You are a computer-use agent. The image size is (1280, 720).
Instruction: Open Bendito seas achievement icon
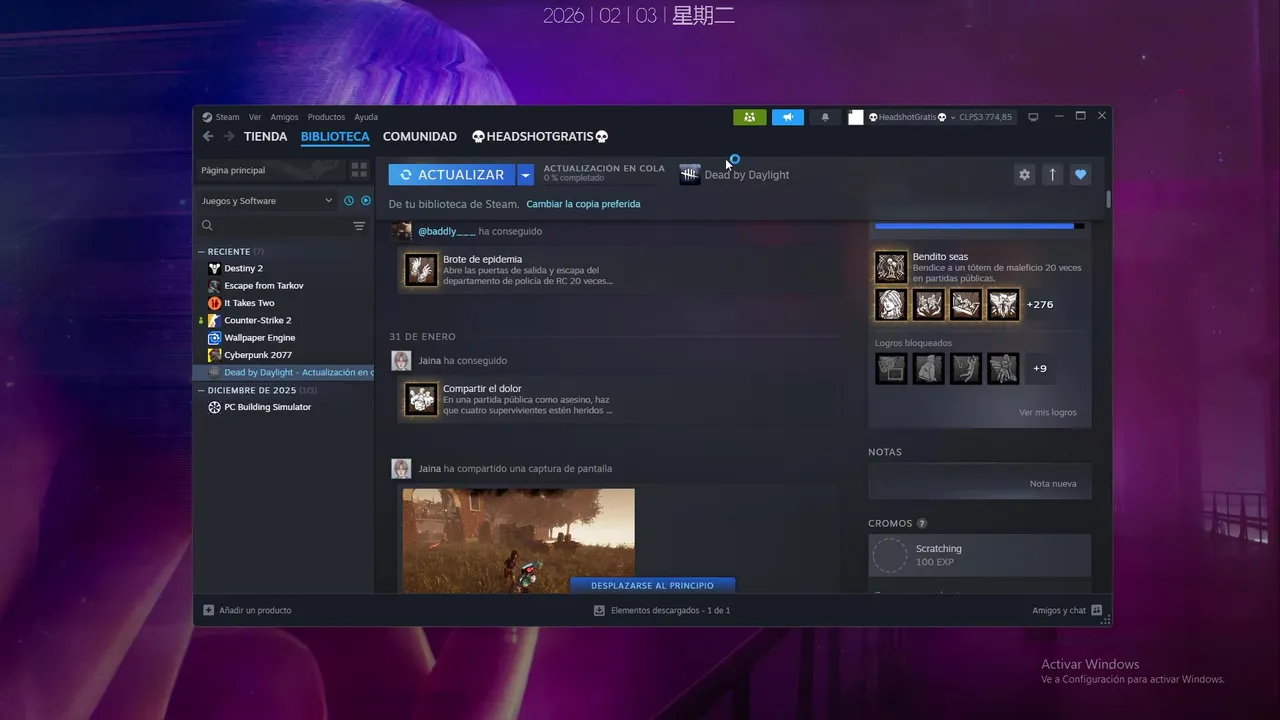[x=891, y=267]
